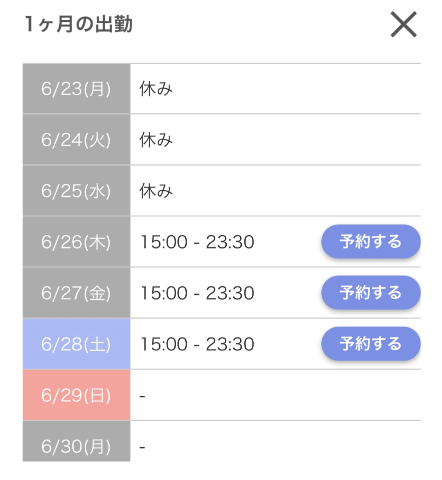The width and height of the screenshot is (442, 480).
Task: Click 予約する for 6/26 Thursday
Action: pyautogui.click(x=371, y=241)
